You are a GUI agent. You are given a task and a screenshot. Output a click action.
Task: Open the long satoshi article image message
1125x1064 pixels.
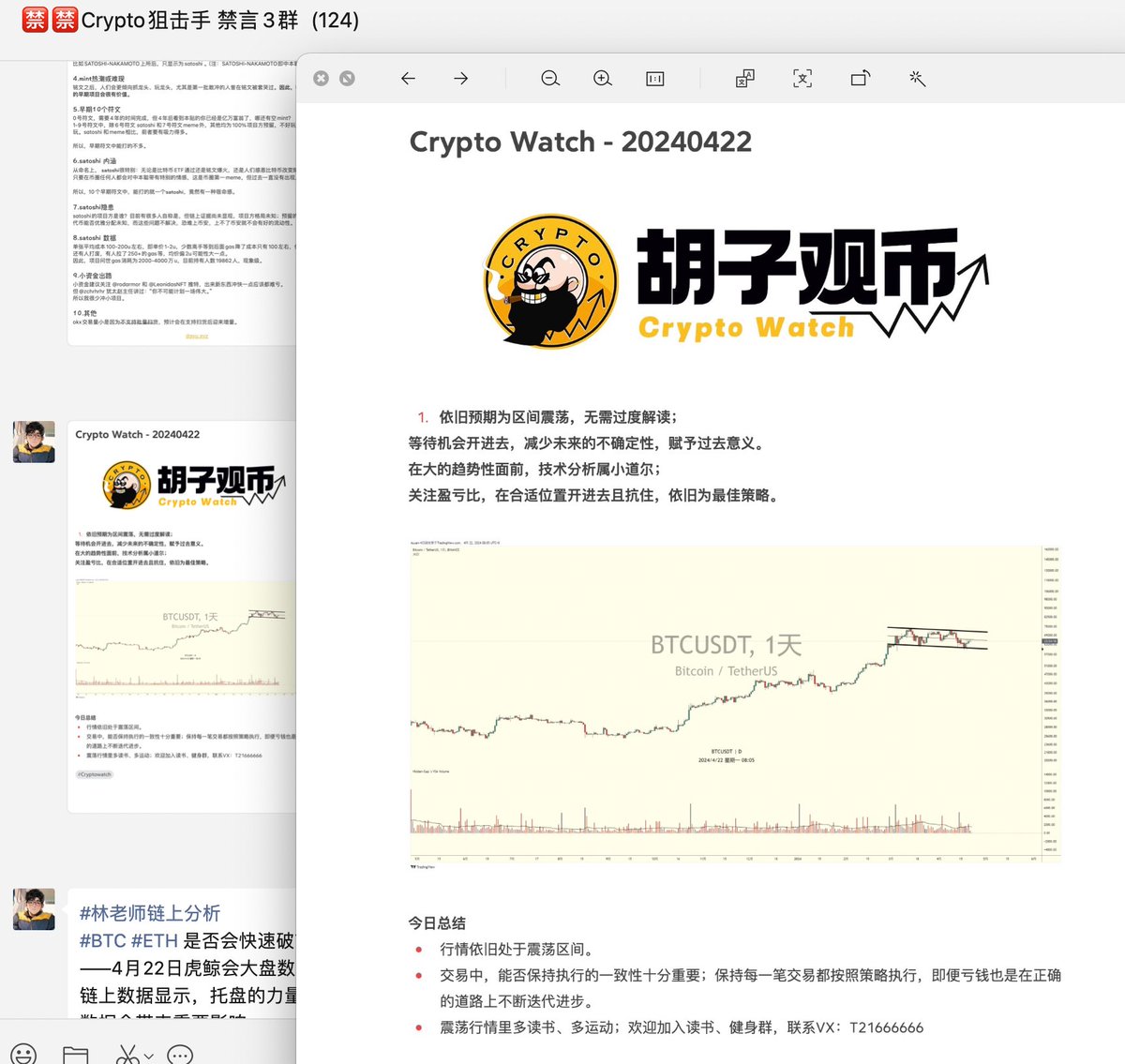point(182,202)
